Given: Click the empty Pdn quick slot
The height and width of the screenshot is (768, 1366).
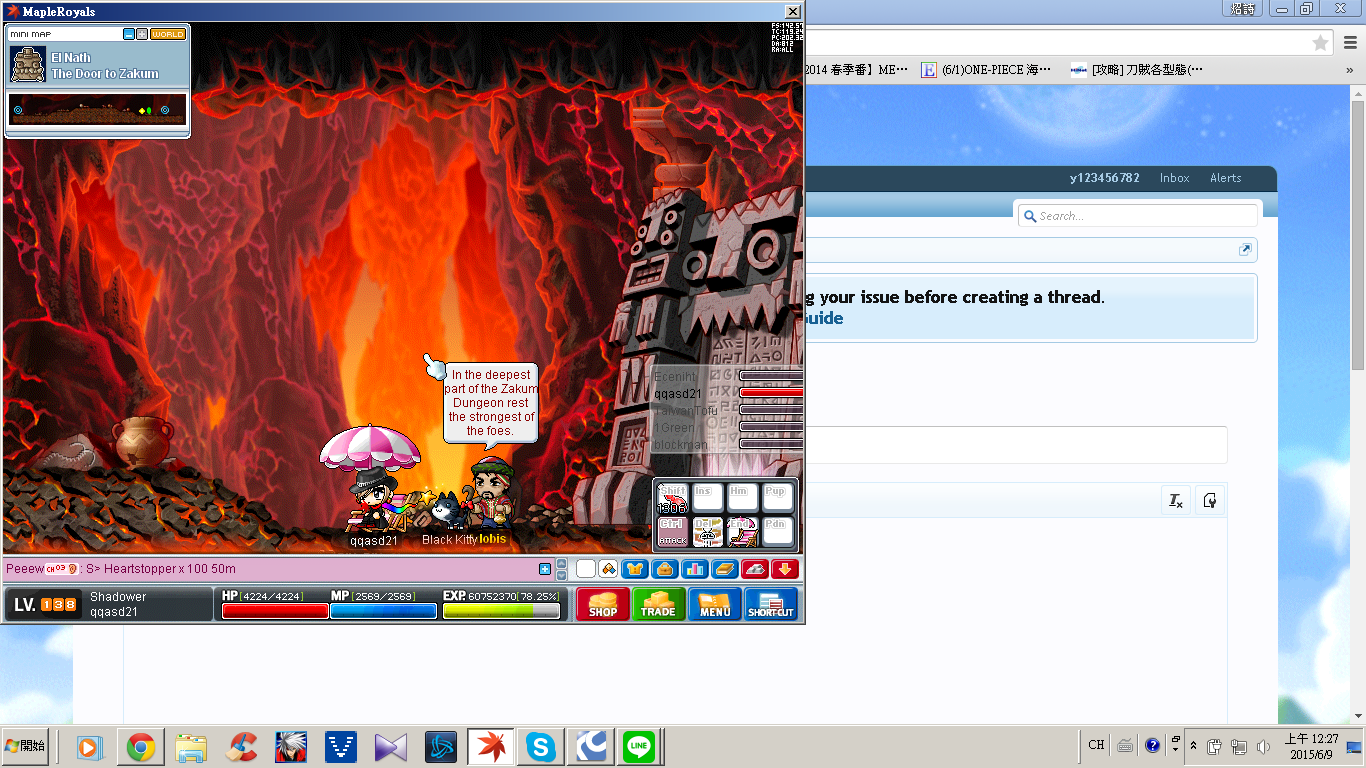Looking at the screenshot, I should coord(778,532).
